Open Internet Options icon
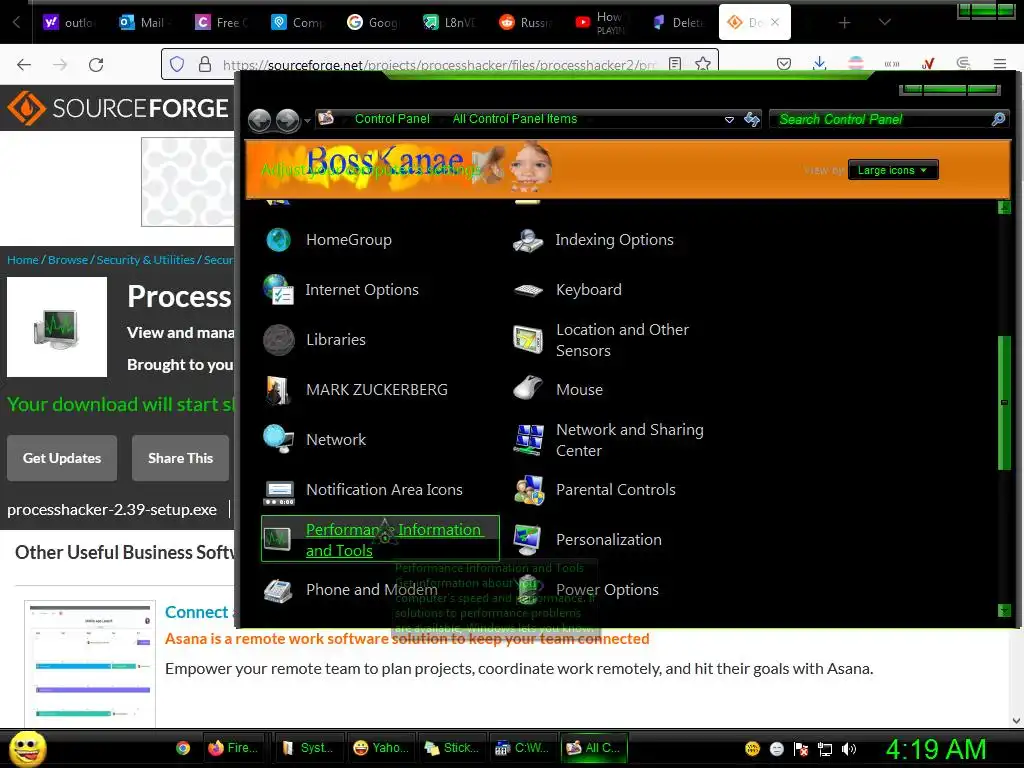Viewport: 1024px width, 768px height. coord(278,289)
